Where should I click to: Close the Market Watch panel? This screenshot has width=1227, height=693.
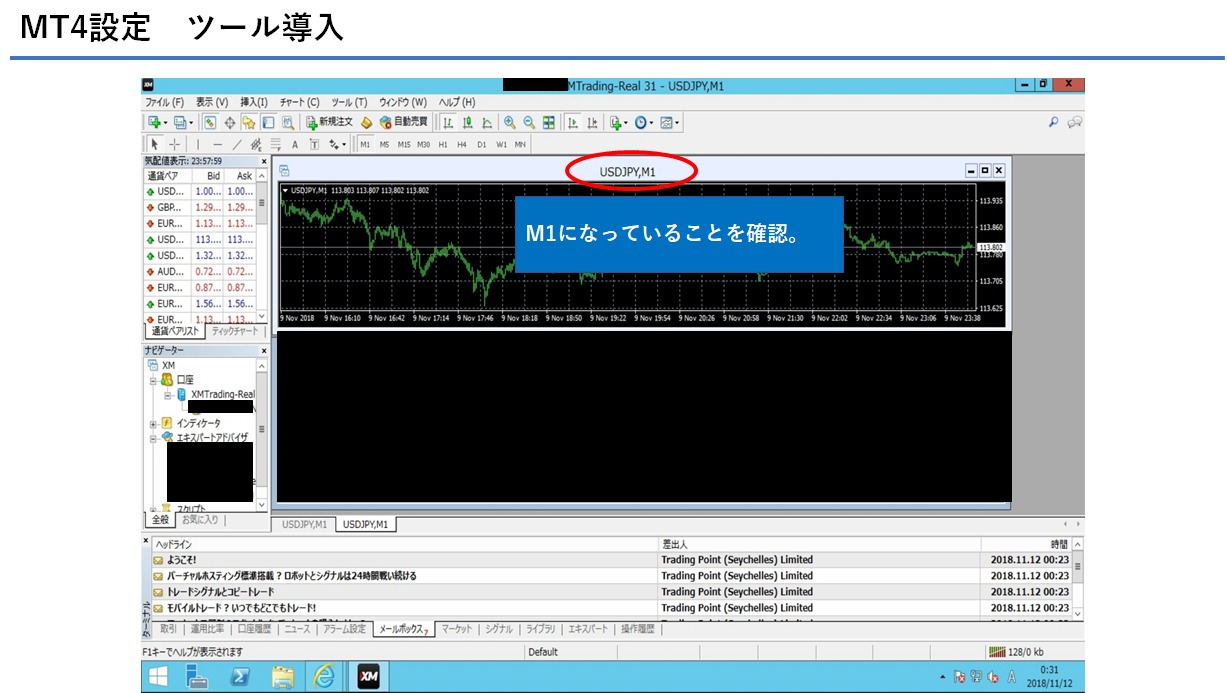coord(264,160)
